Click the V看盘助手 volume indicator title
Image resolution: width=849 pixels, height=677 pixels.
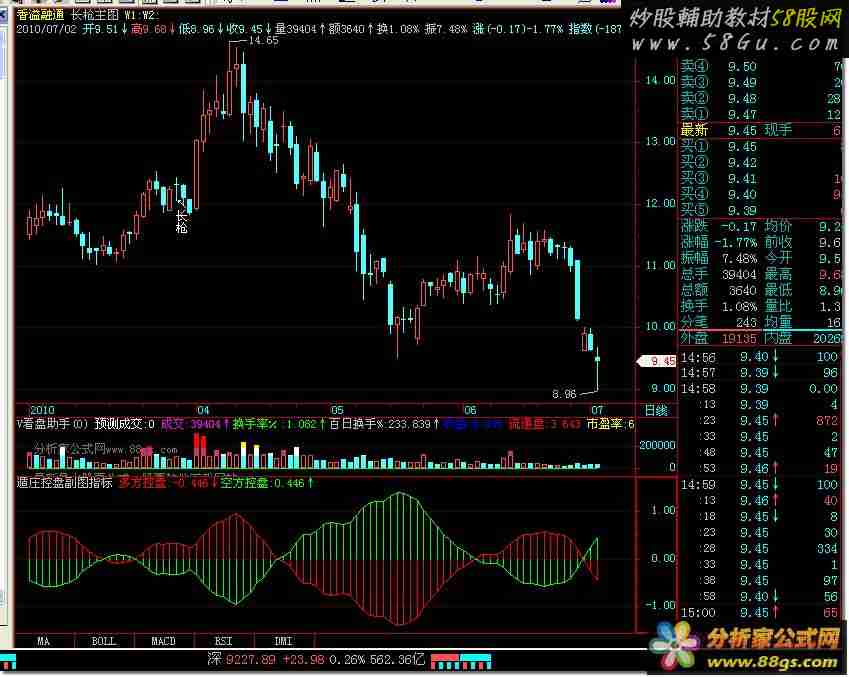coord(52,424)
